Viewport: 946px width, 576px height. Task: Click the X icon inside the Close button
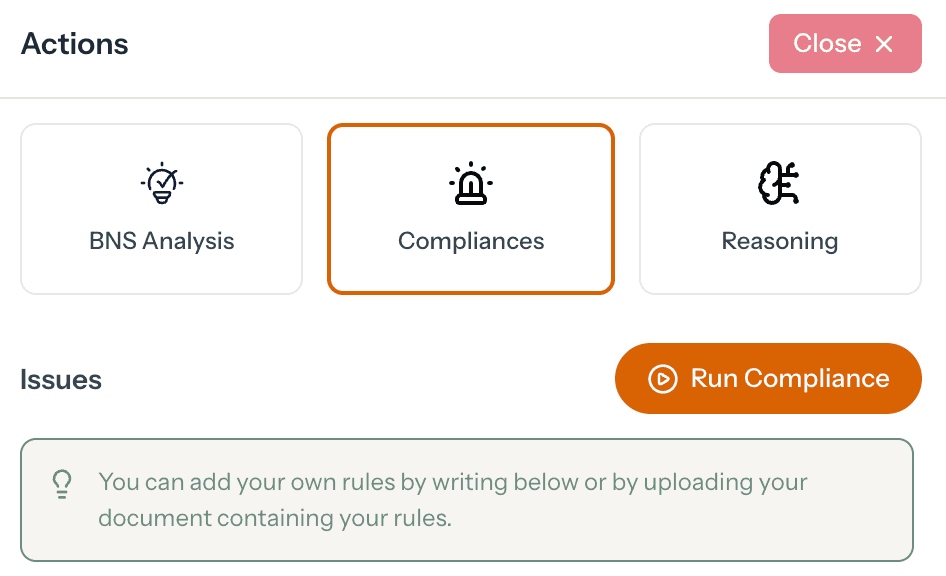pyautogui.click(x=885, y=43)
